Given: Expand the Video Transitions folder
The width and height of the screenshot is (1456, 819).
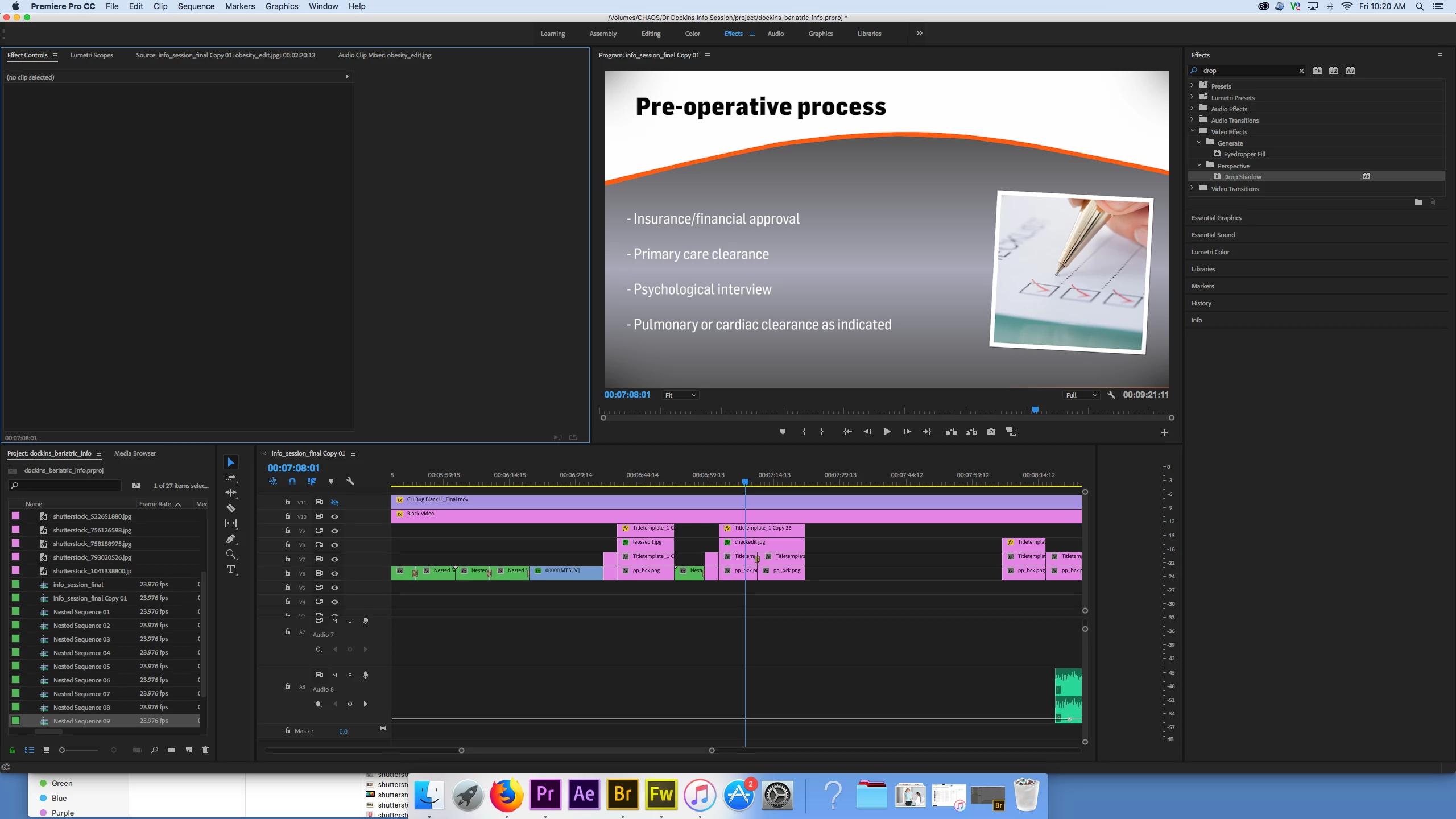Looking at the screenshot, I should (x=1192, y=188).
